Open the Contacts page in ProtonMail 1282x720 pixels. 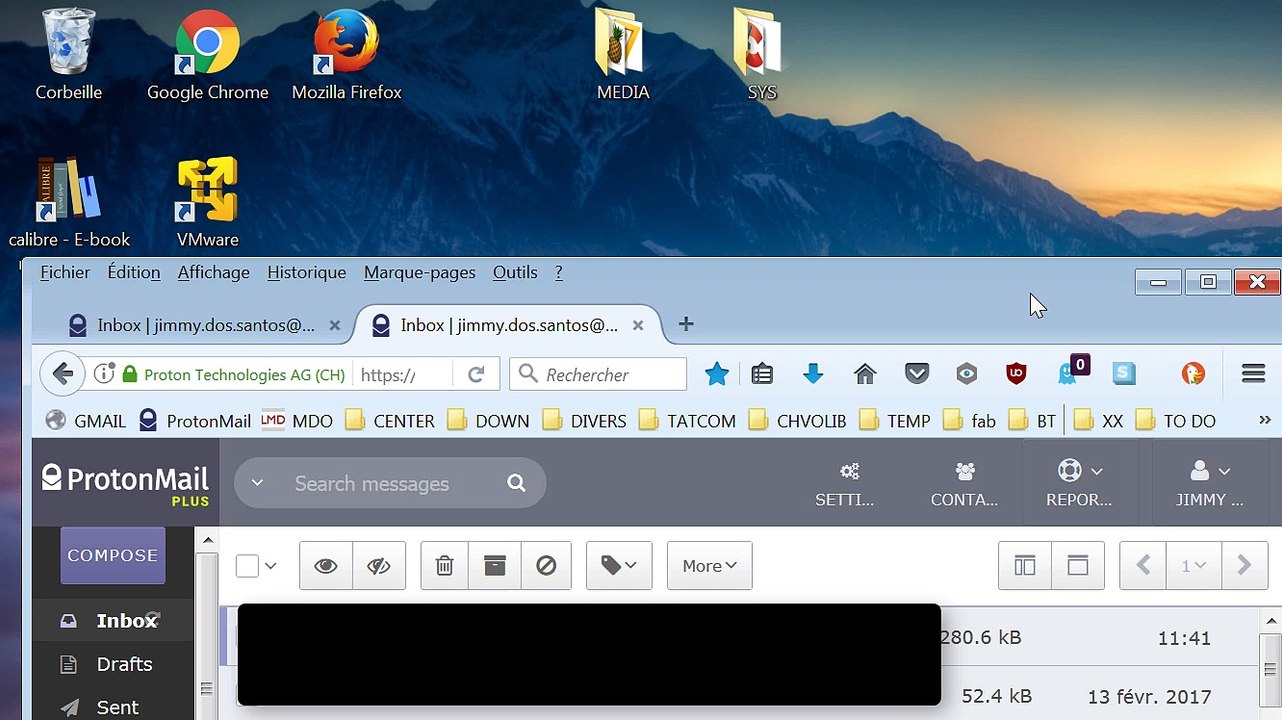965,483
